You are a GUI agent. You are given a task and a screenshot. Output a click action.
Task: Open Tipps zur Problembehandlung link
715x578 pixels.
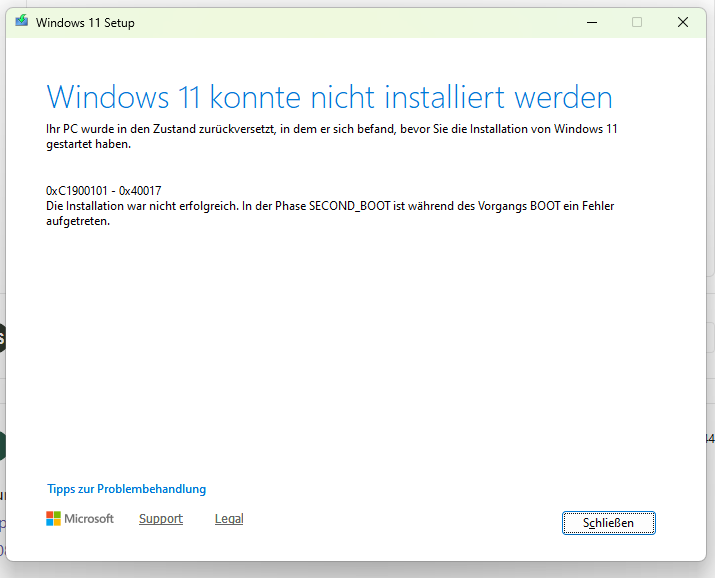[126, 489]
